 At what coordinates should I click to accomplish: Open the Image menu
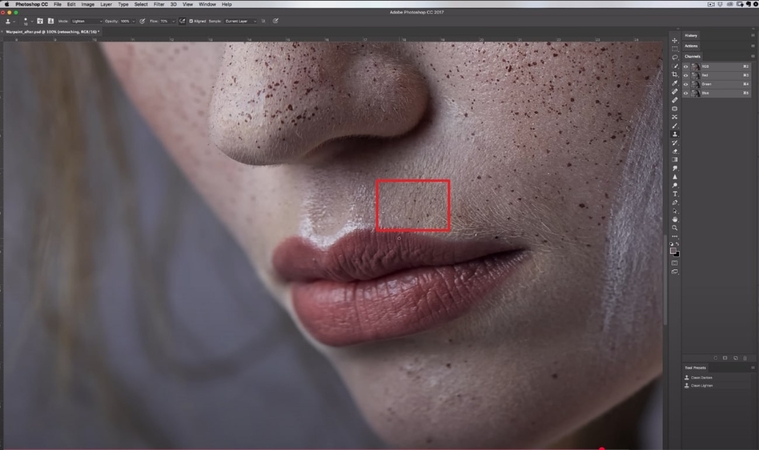tap(88, 4)
